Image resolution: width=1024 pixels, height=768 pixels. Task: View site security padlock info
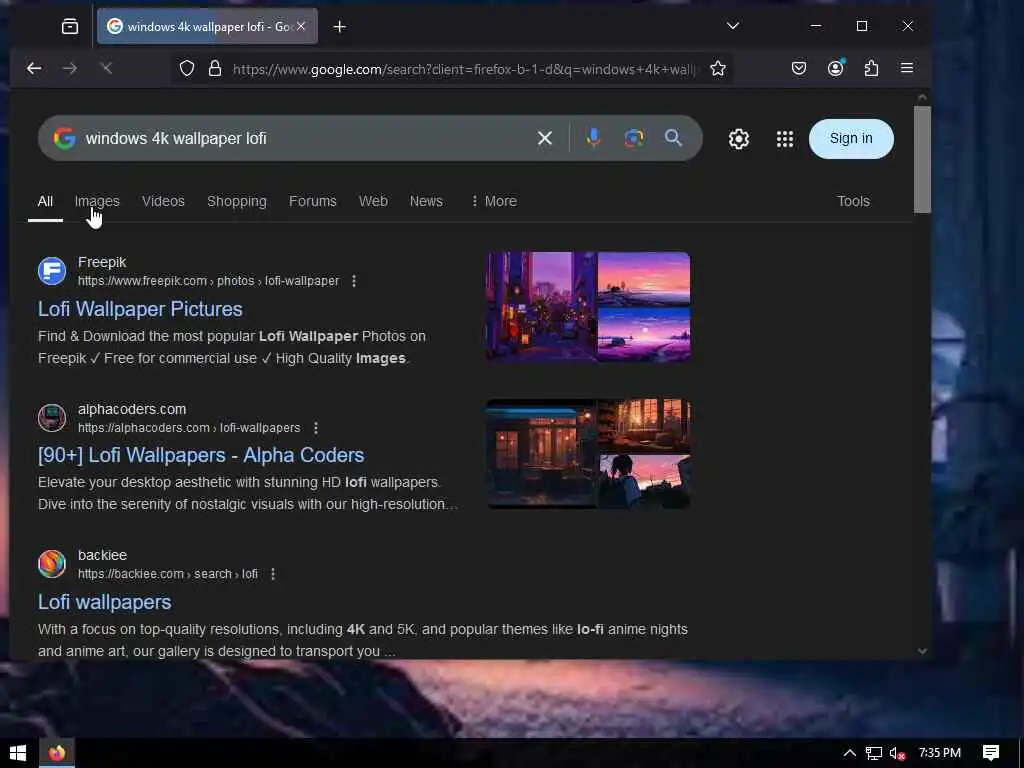point(215,69)
